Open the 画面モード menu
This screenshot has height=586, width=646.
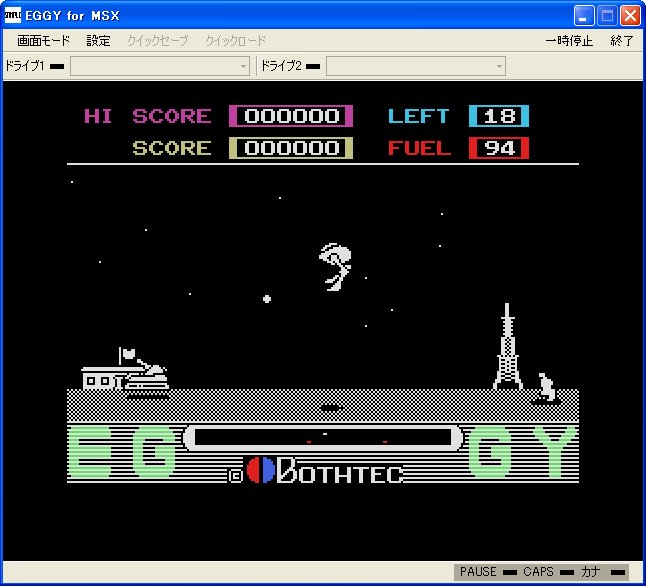pyautogui.click(x=43, y=40)
